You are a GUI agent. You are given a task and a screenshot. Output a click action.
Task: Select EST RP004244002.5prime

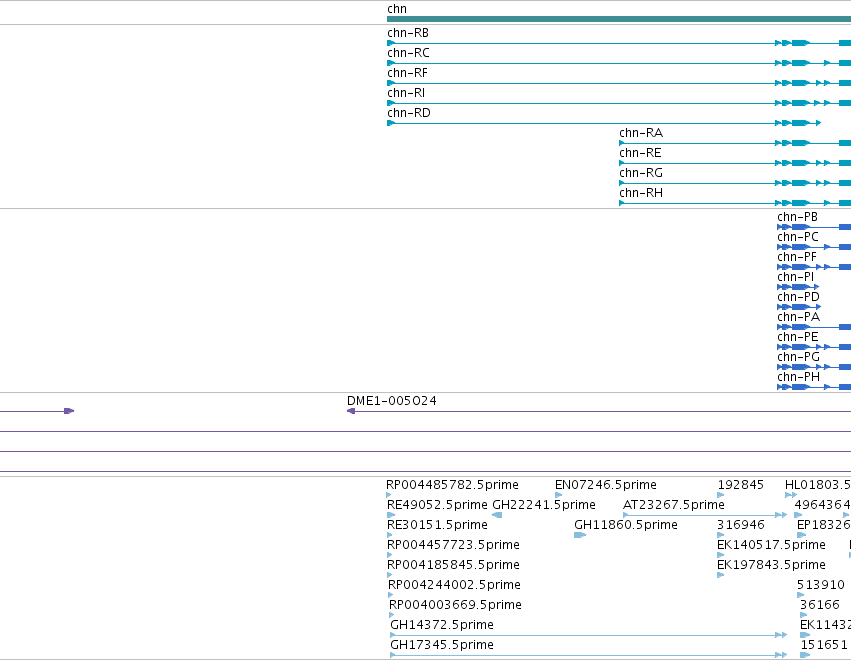454,585
